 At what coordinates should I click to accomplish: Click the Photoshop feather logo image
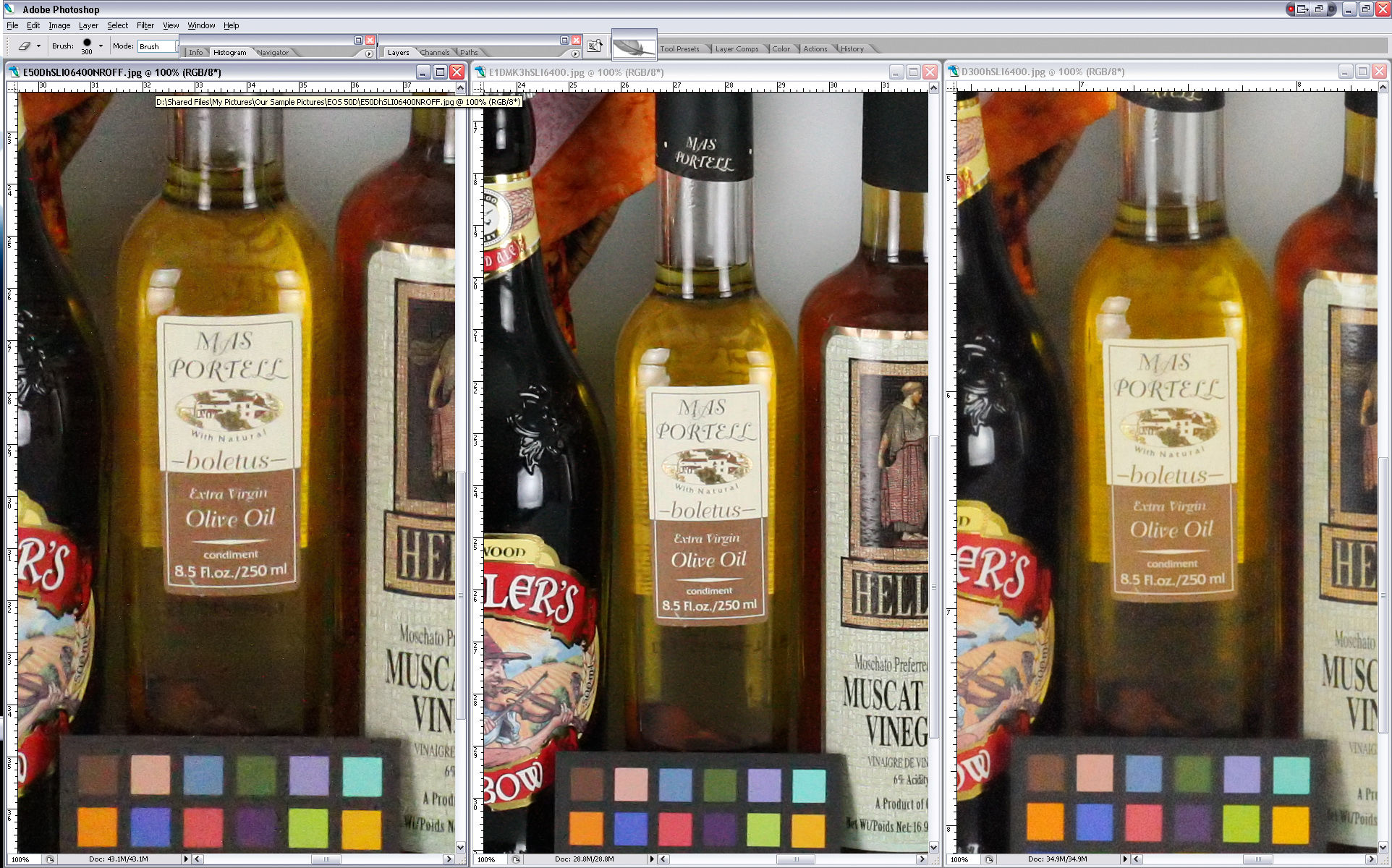point(634,47)
